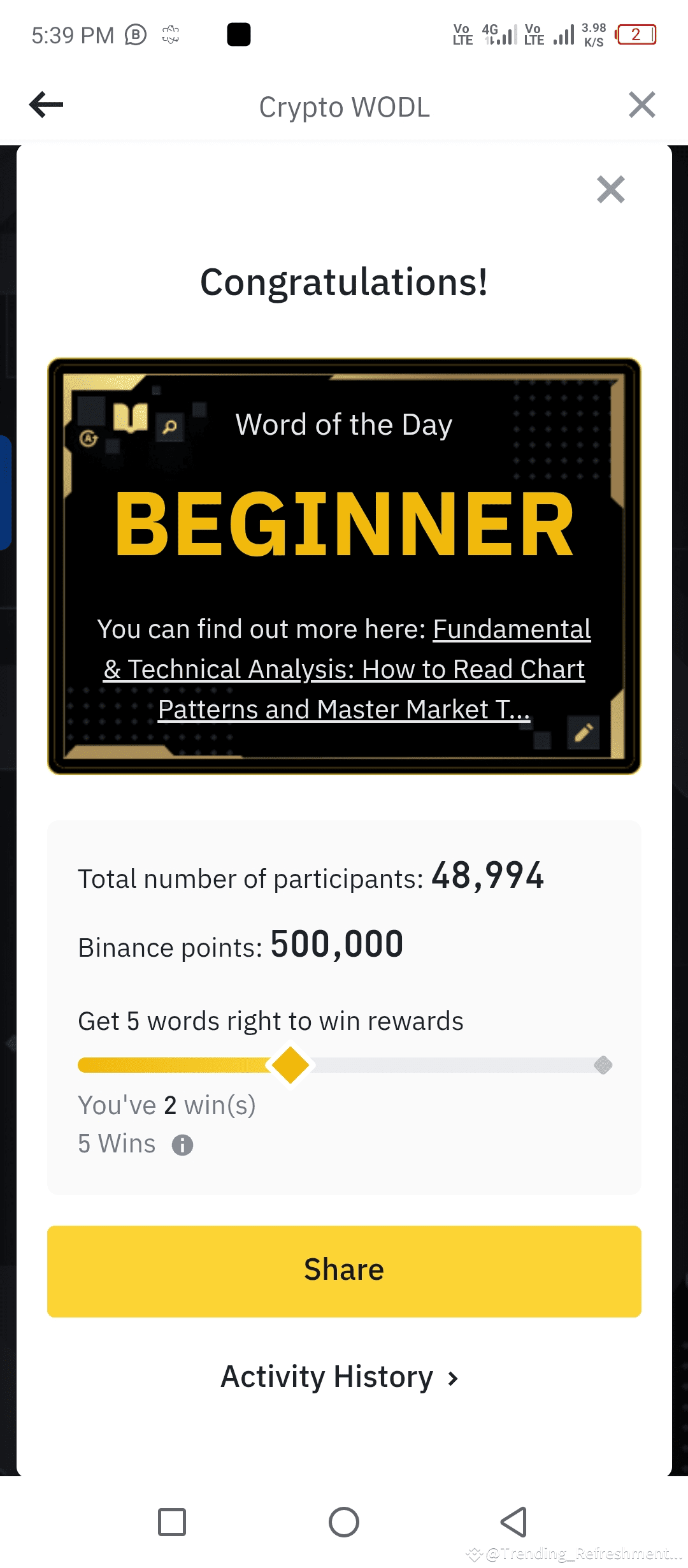Tap the open book icon on card
This screenshot has height=1568, width=688.
pyautogui.click(x=131, y=417)
